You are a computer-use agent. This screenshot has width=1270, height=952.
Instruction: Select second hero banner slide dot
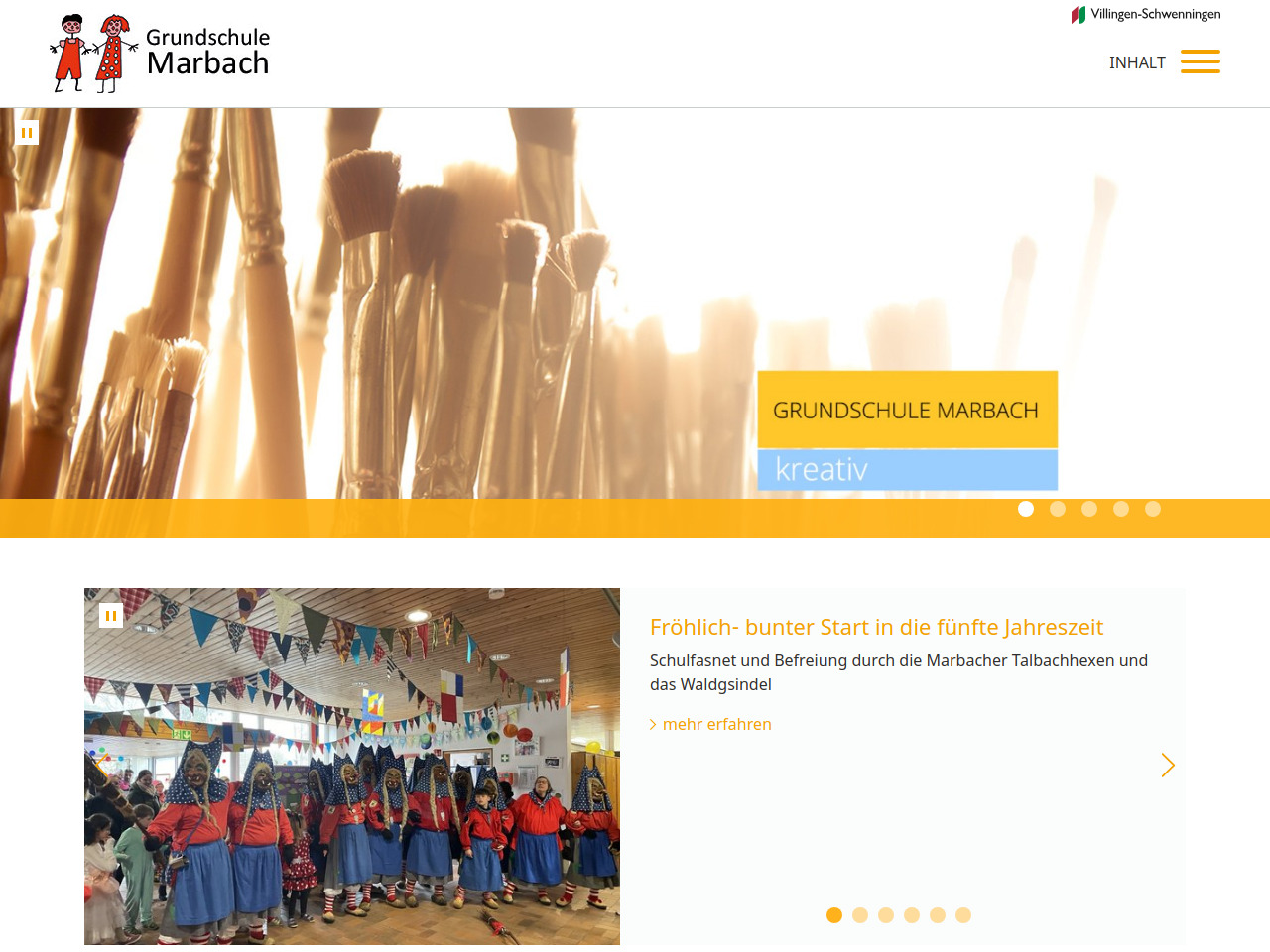(x=1058, y=509)
